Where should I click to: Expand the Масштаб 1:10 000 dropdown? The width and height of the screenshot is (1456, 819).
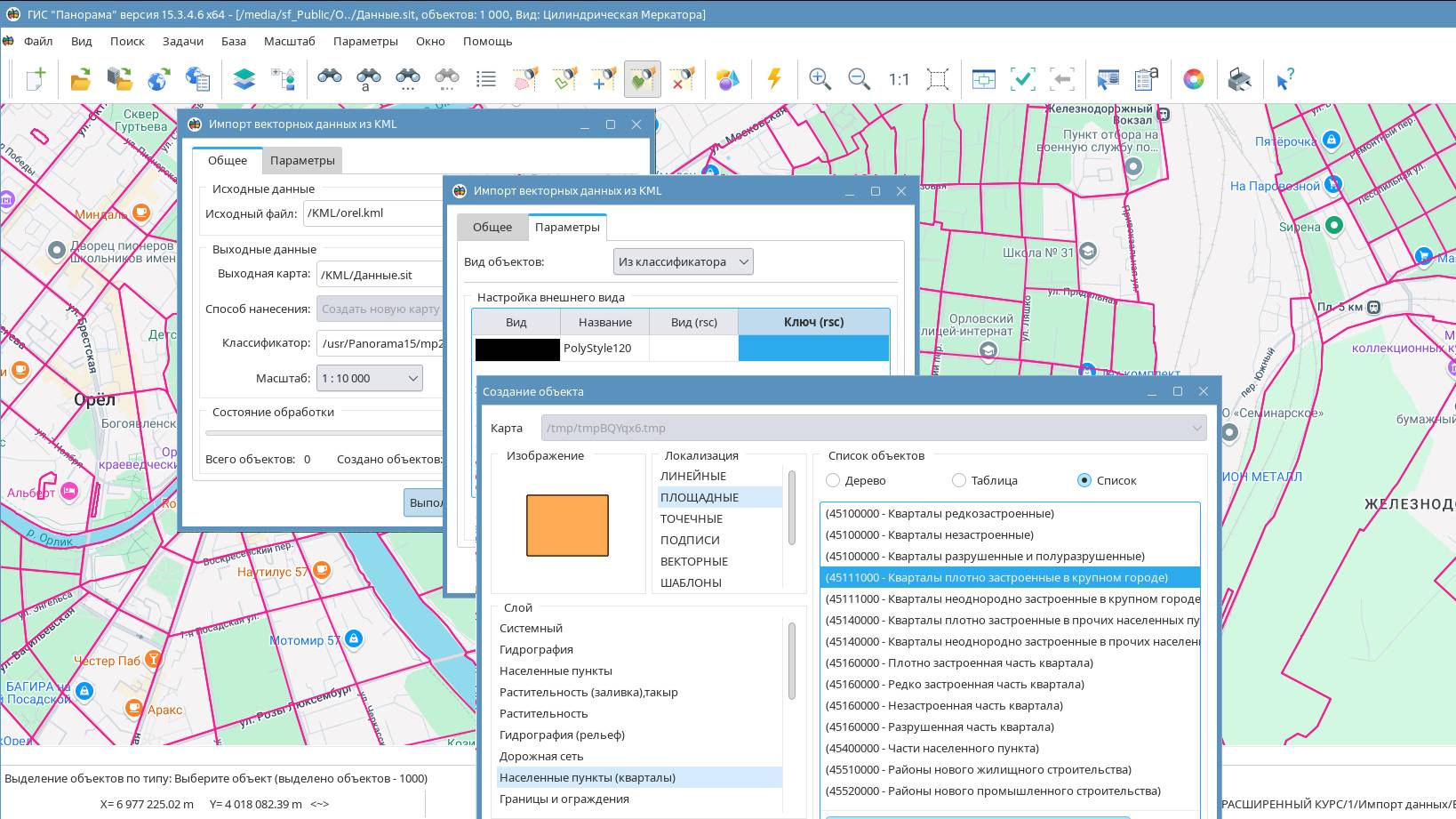click(370, 378)
